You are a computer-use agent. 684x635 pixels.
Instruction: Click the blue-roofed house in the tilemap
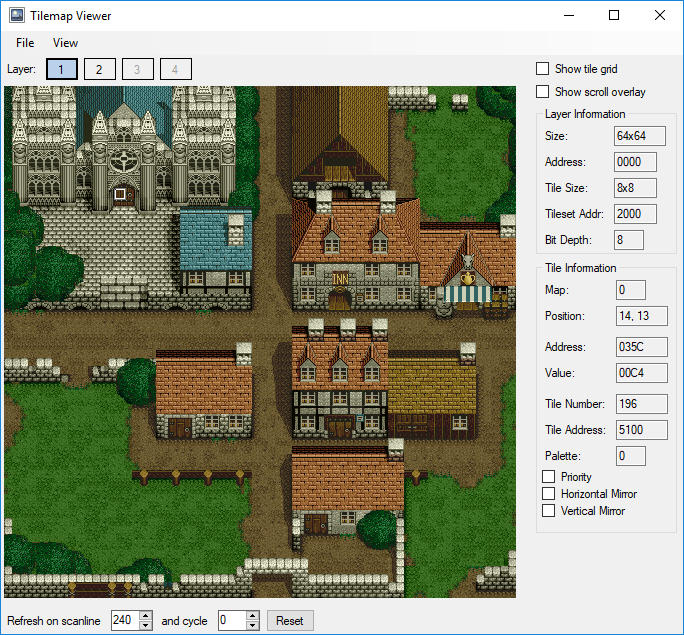[215, 253]
